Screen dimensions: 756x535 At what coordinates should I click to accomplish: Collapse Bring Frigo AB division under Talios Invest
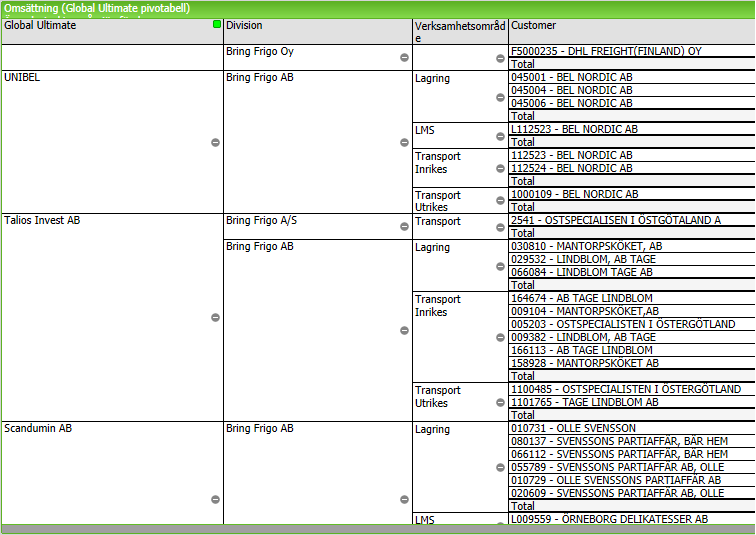[x=405, y=331]
